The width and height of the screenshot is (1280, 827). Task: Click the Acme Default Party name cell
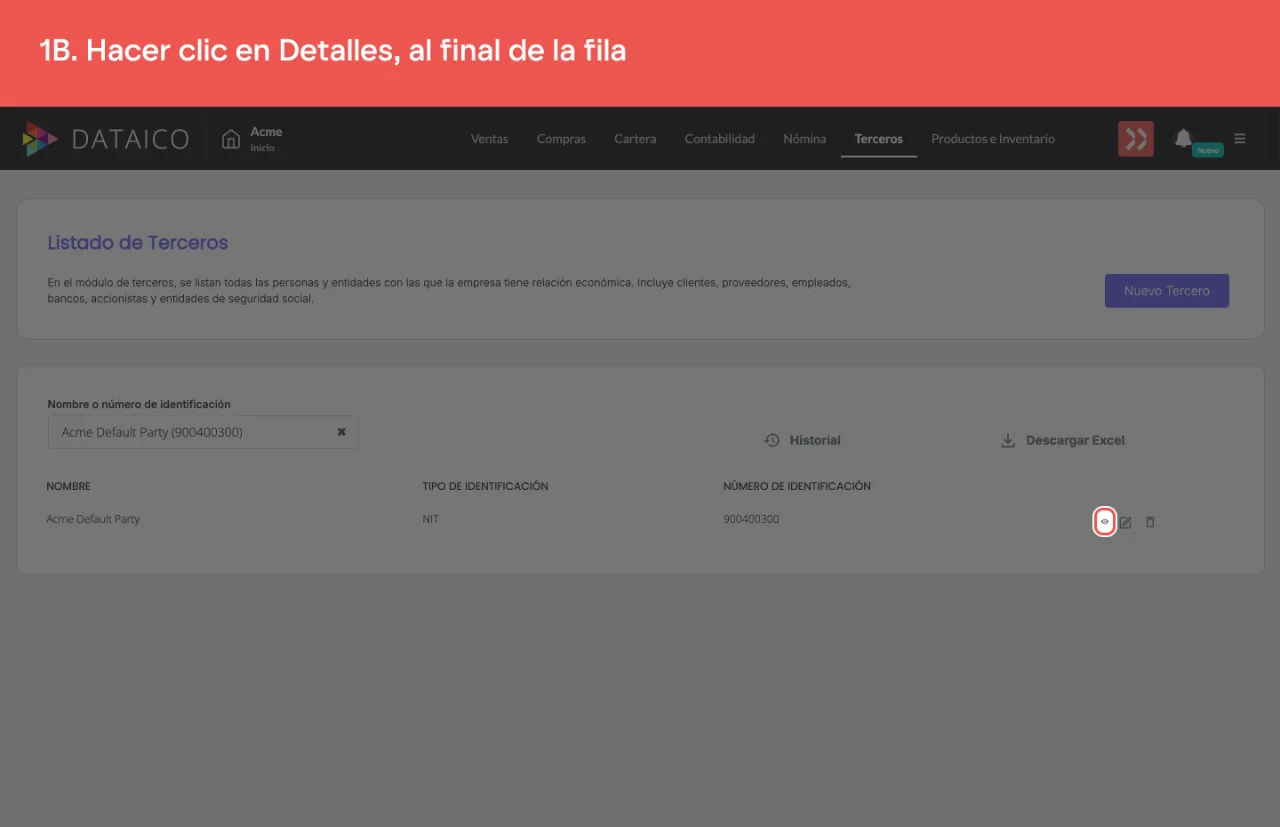pos(93,519)
